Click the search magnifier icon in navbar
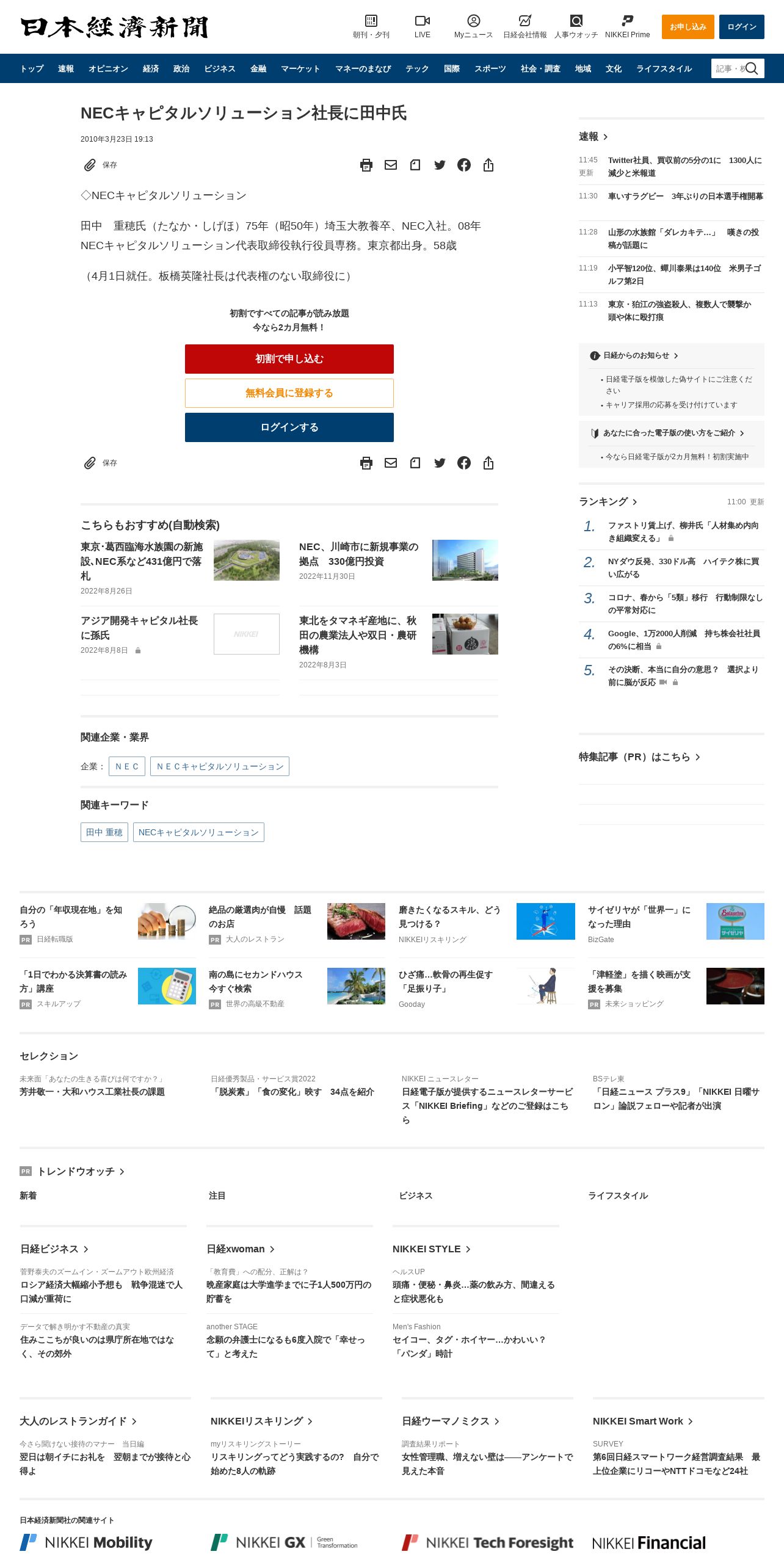 point(752,68)
